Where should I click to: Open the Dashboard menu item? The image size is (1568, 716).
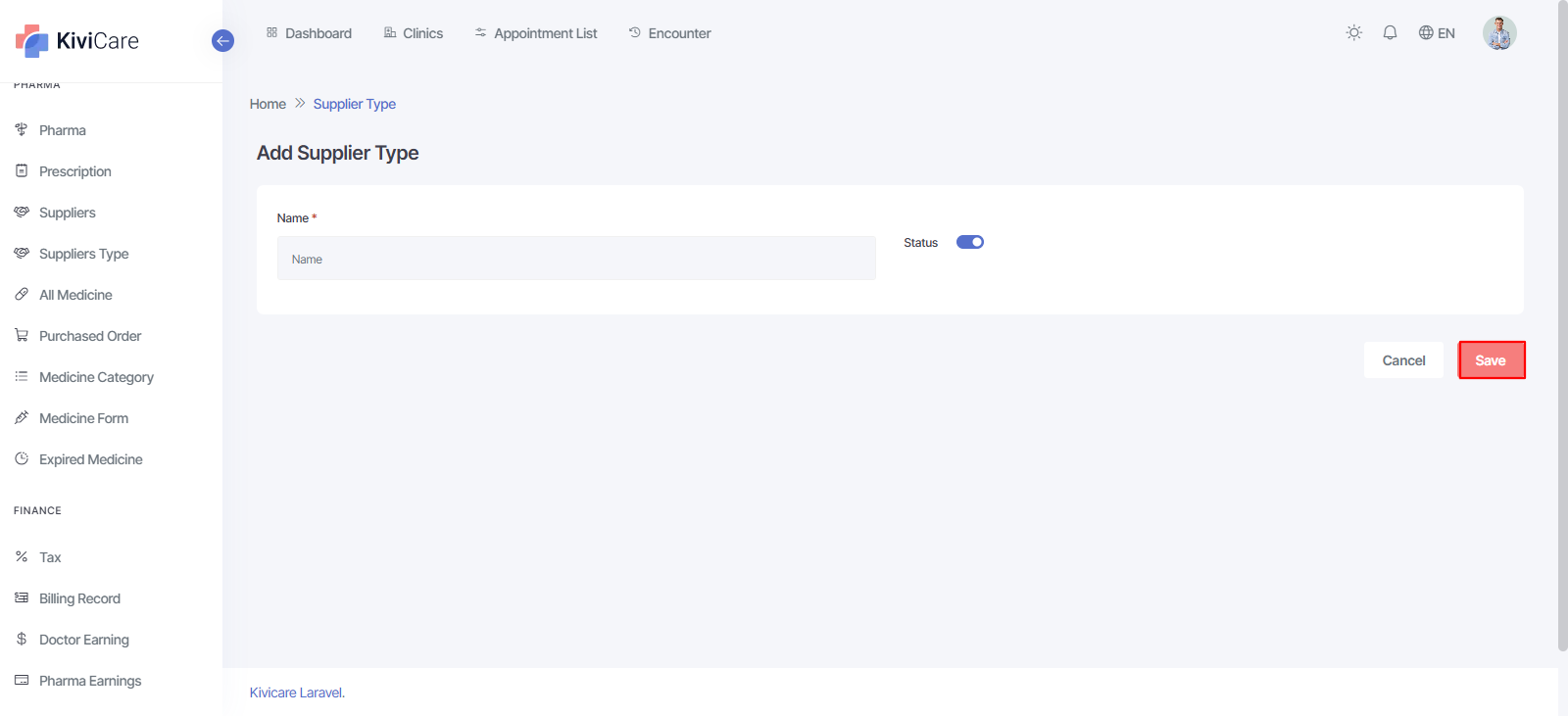pyautogui.click(x=309, y=33)
